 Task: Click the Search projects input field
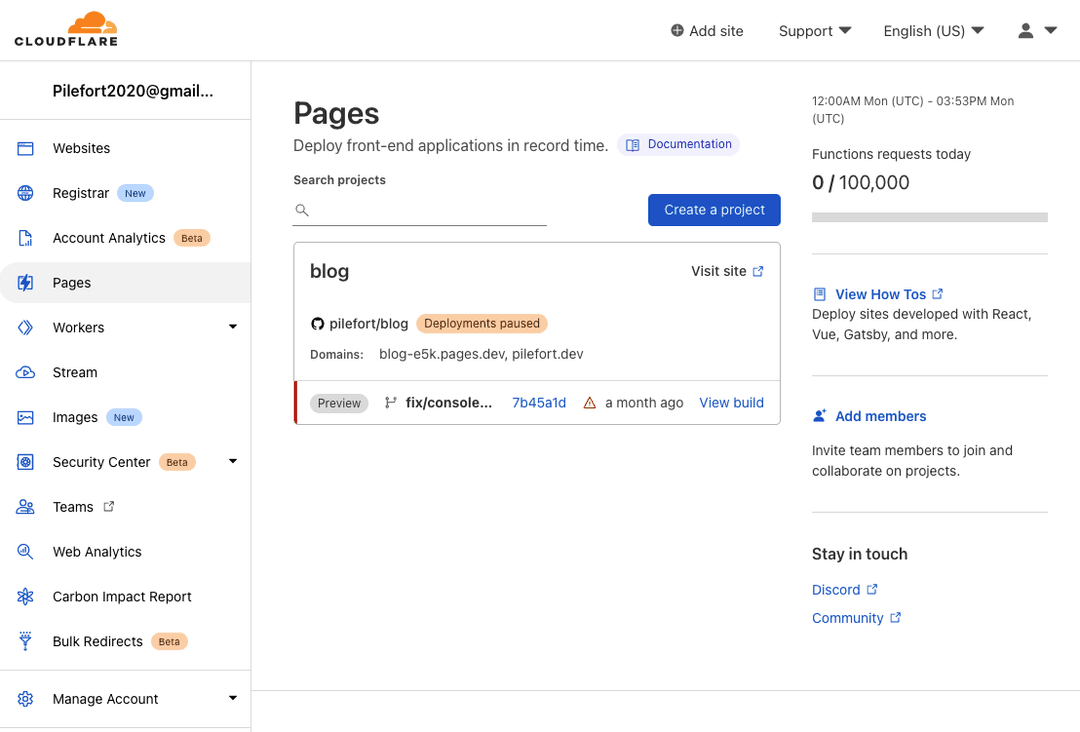coord(420,210)
